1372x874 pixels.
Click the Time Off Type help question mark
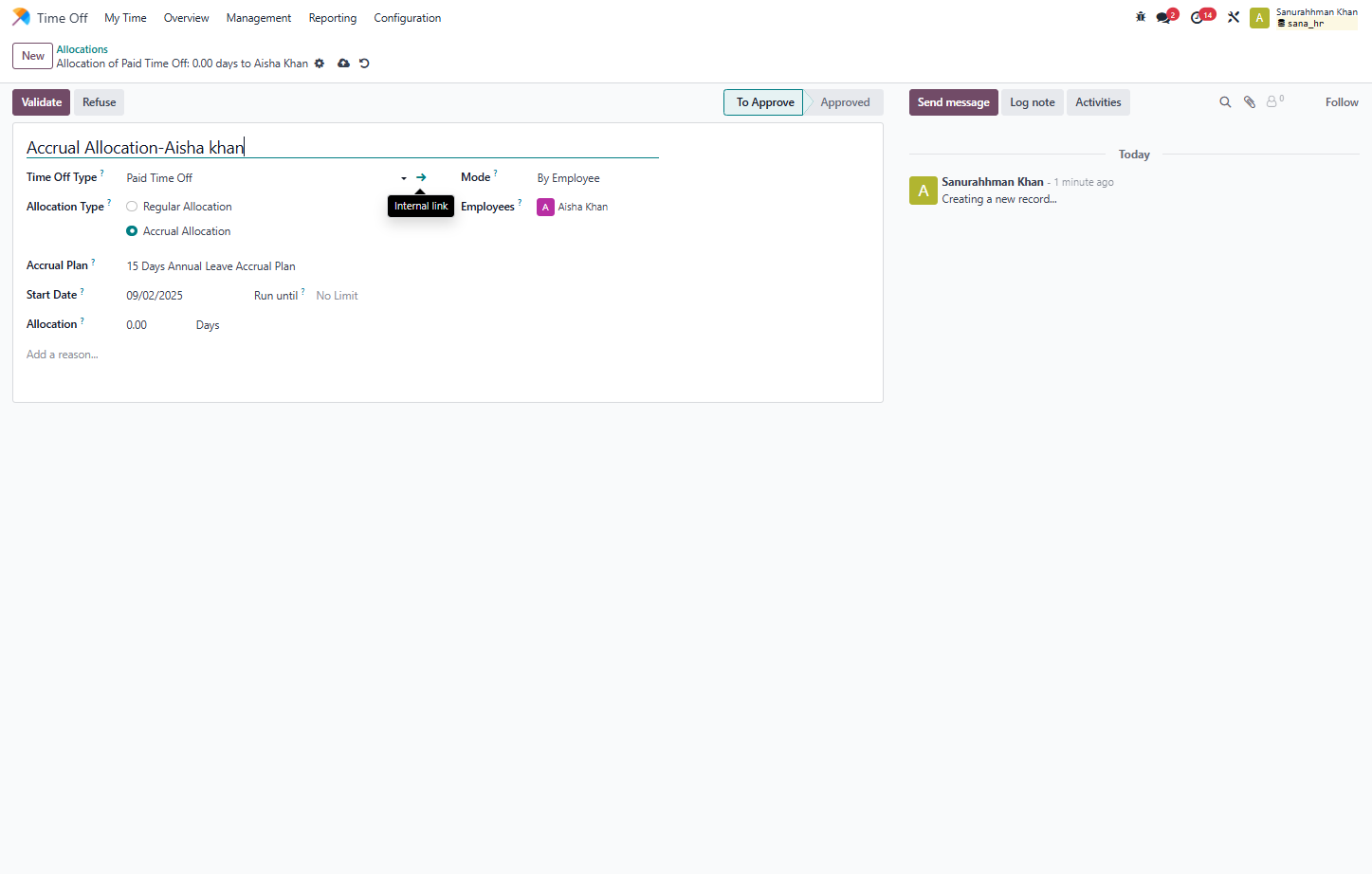102,173
